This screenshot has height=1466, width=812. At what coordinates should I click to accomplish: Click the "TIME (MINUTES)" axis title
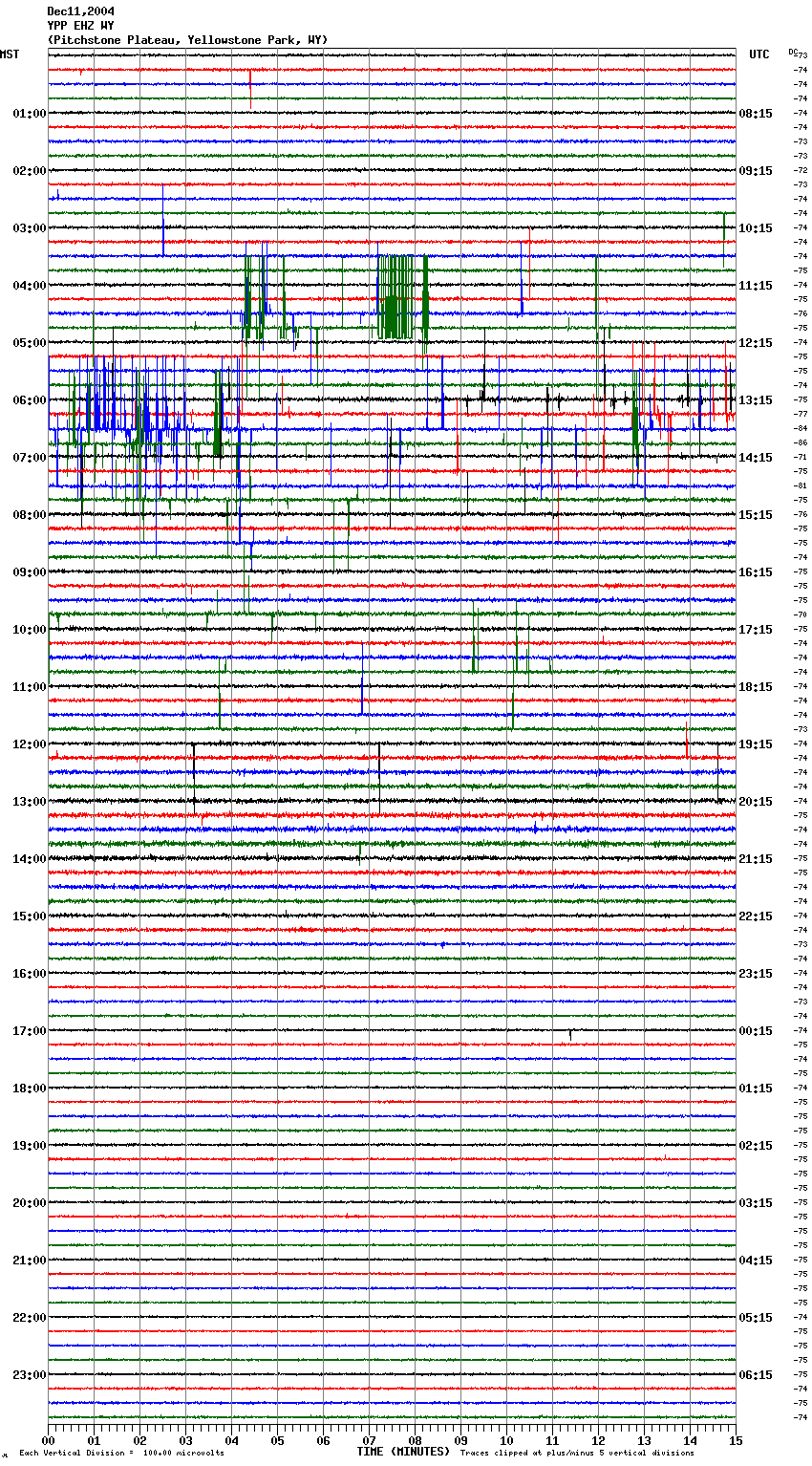[403, 1452]
